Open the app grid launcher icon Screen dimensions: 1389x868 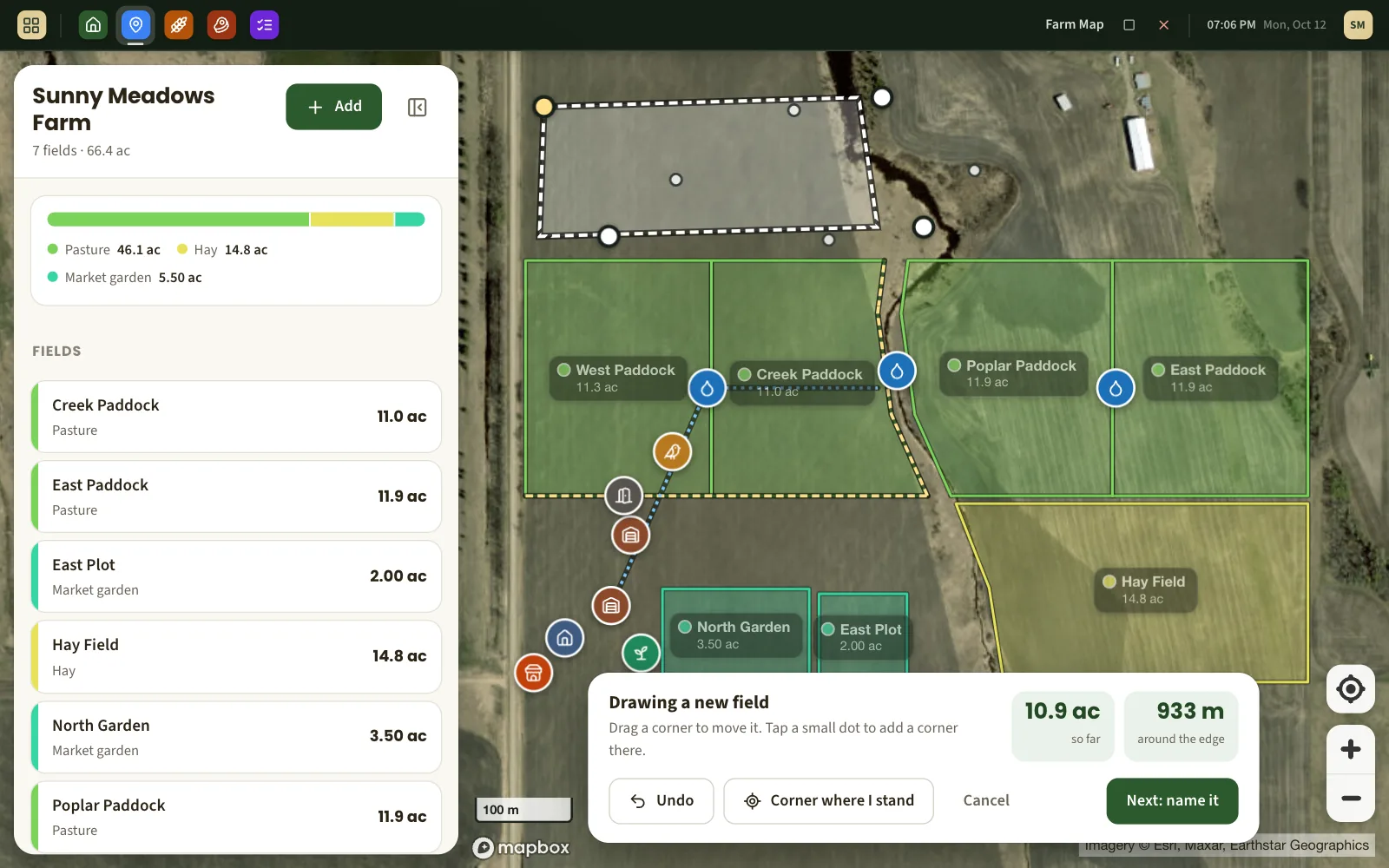coord(31,25)
